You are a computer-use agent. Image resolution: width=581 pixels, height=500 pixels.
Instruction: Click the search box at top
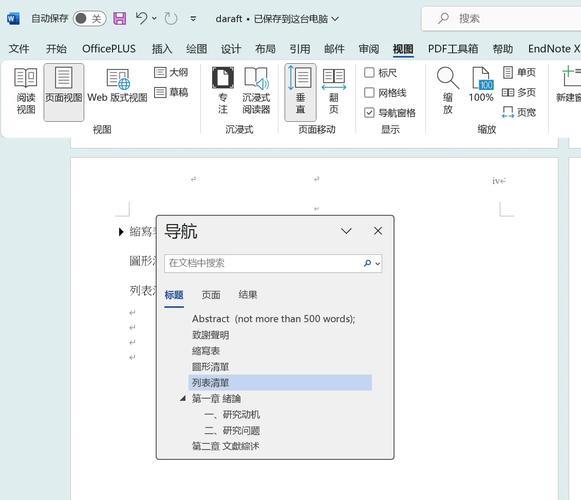(x=501, y=19)
